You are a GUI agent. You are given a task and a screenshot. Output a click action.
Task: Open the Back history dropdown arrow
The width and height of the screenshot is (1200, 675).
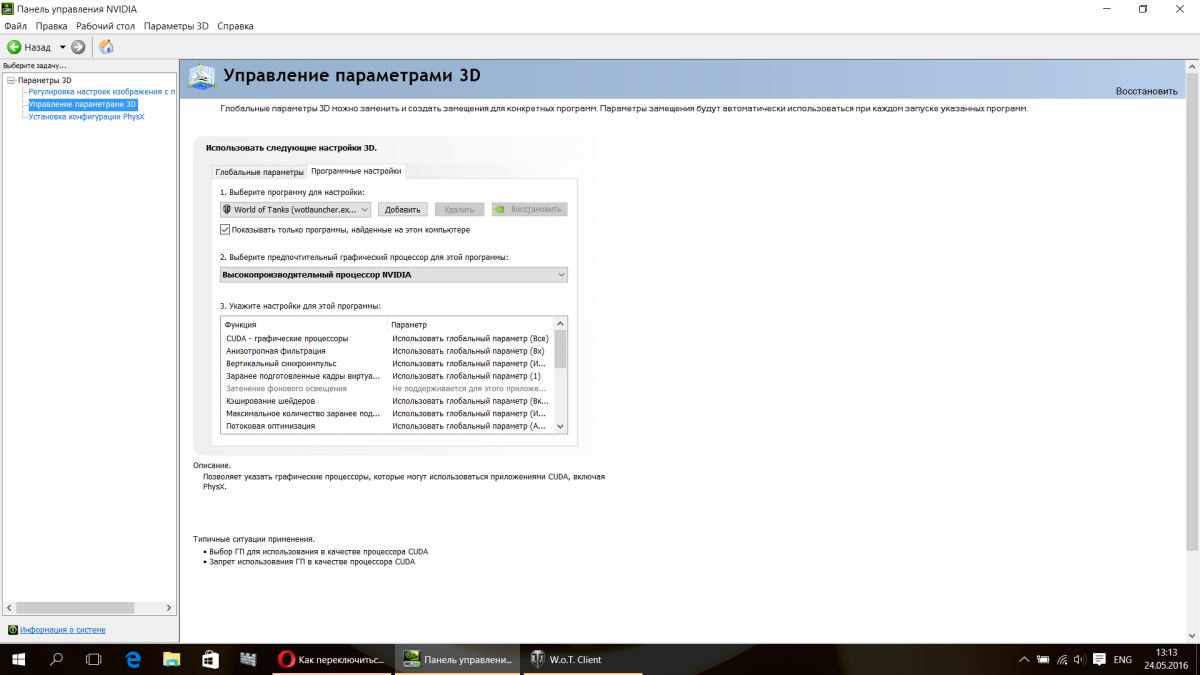(62, 47)
